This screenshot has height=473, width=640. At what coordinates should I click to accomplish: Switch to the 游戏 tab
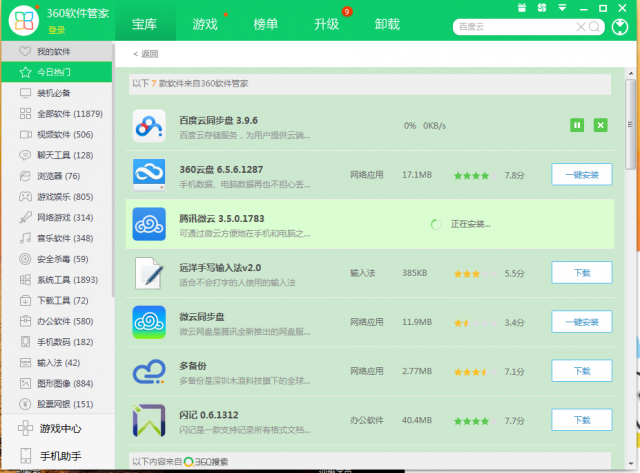click(x=205, y=24)
